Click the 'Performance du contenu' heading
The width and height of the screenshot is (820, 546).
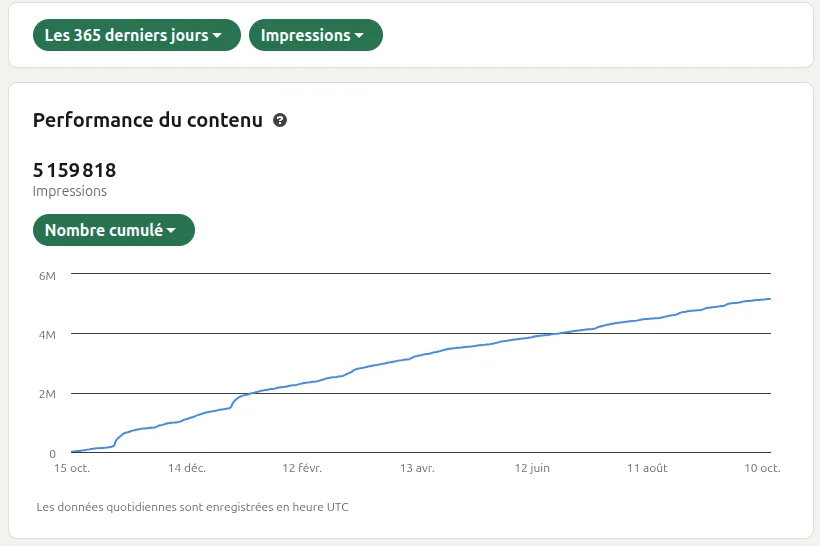coord(147,120)
